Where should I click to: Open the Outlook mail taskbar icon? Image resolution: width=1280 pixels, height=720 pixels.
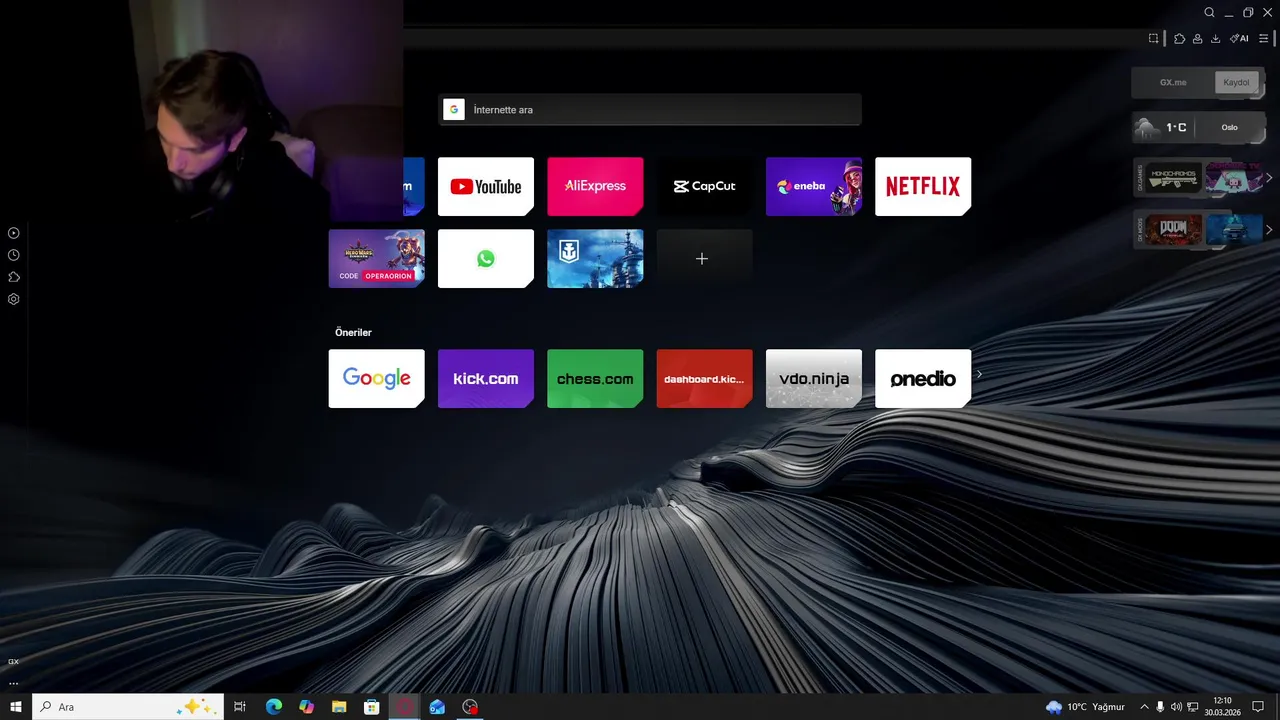pyautogui.click(x=437, y=707)
